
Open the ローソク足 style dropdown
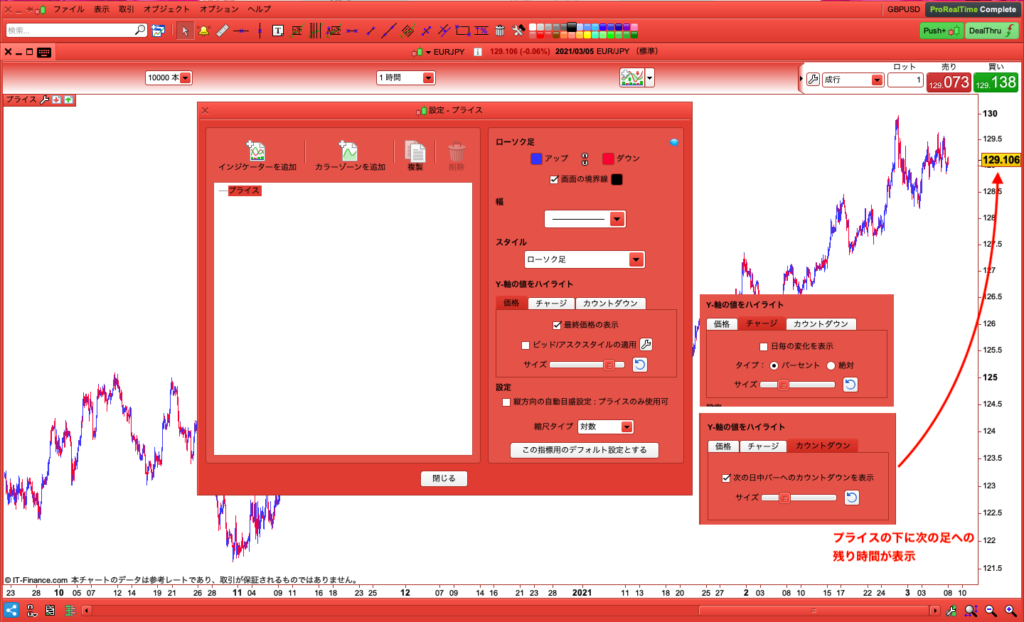[x=584, y=259]
